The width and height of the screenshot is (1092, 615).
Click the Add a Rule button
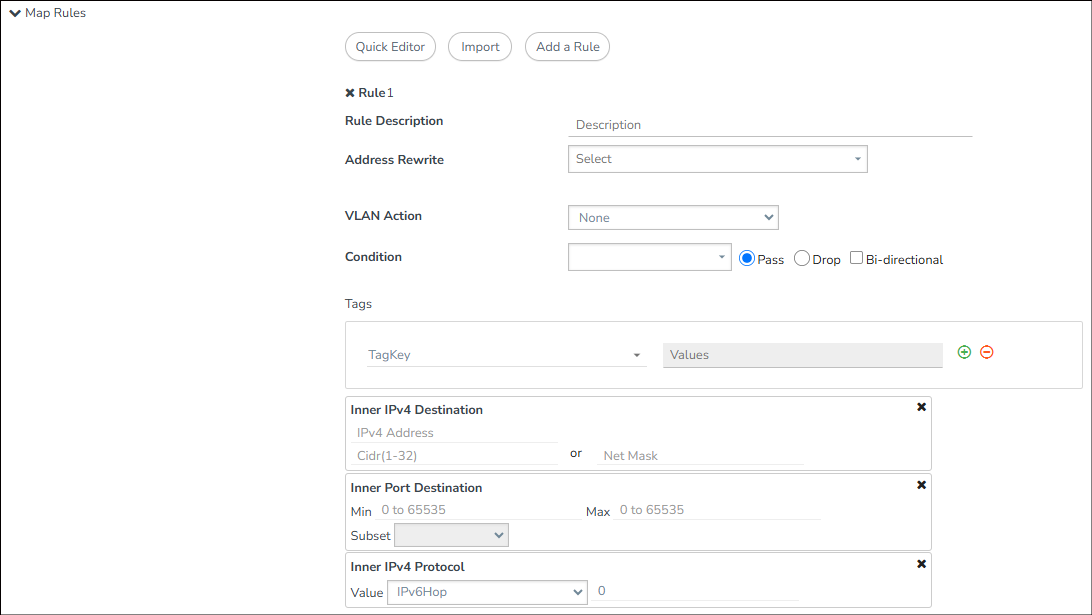click(x=567, y=47)
